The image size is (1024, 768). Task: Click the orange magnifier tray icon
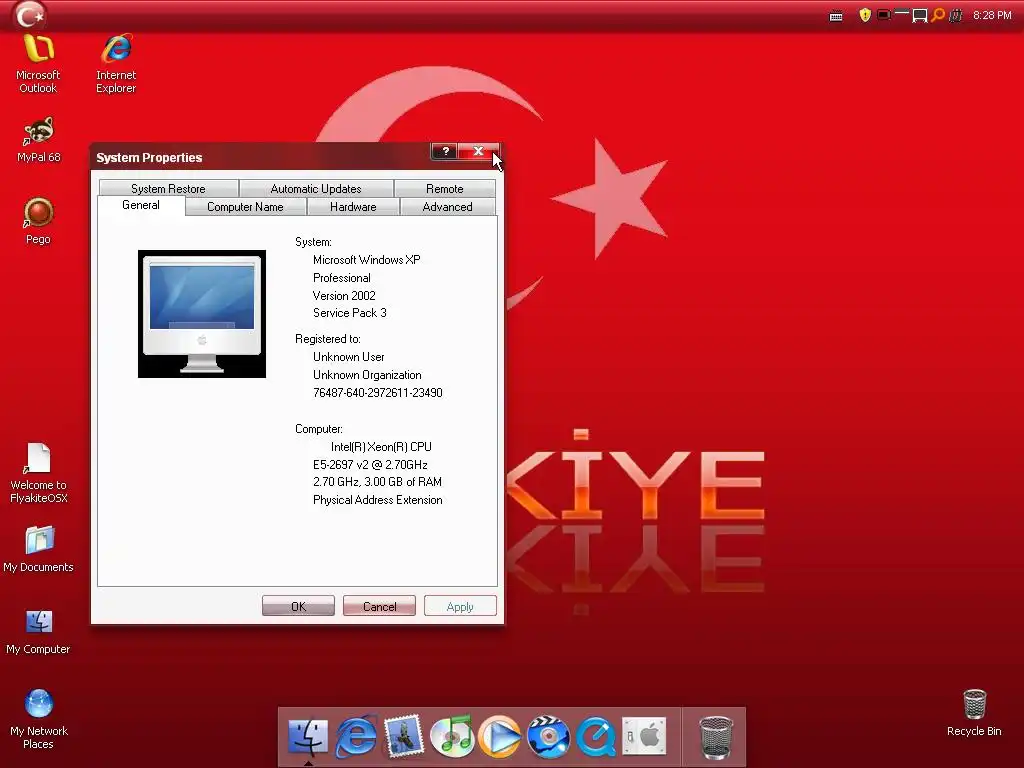click(938, 14)
